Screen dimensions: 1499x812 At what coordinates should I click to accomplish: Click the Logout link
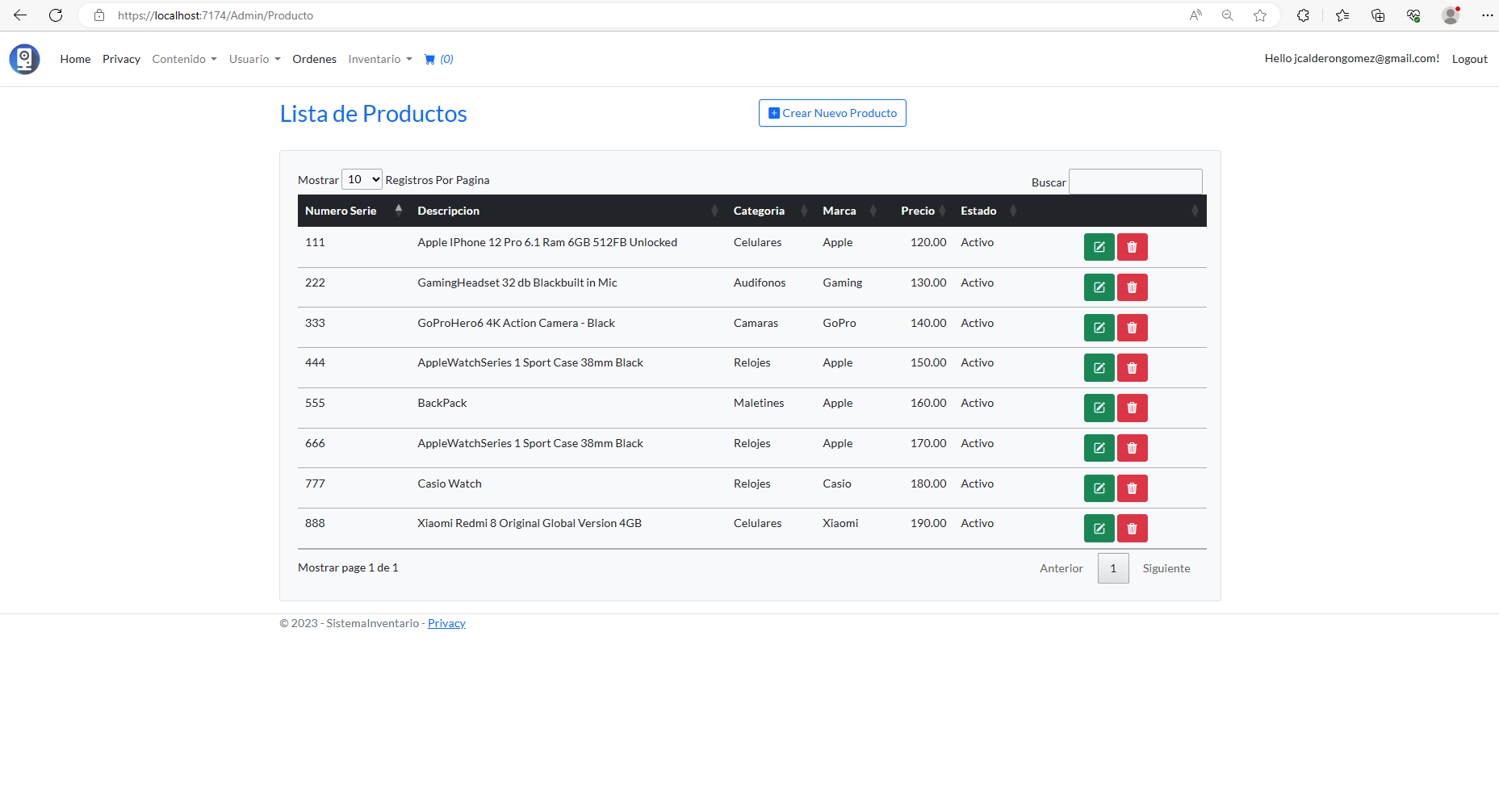[1469, 59]
